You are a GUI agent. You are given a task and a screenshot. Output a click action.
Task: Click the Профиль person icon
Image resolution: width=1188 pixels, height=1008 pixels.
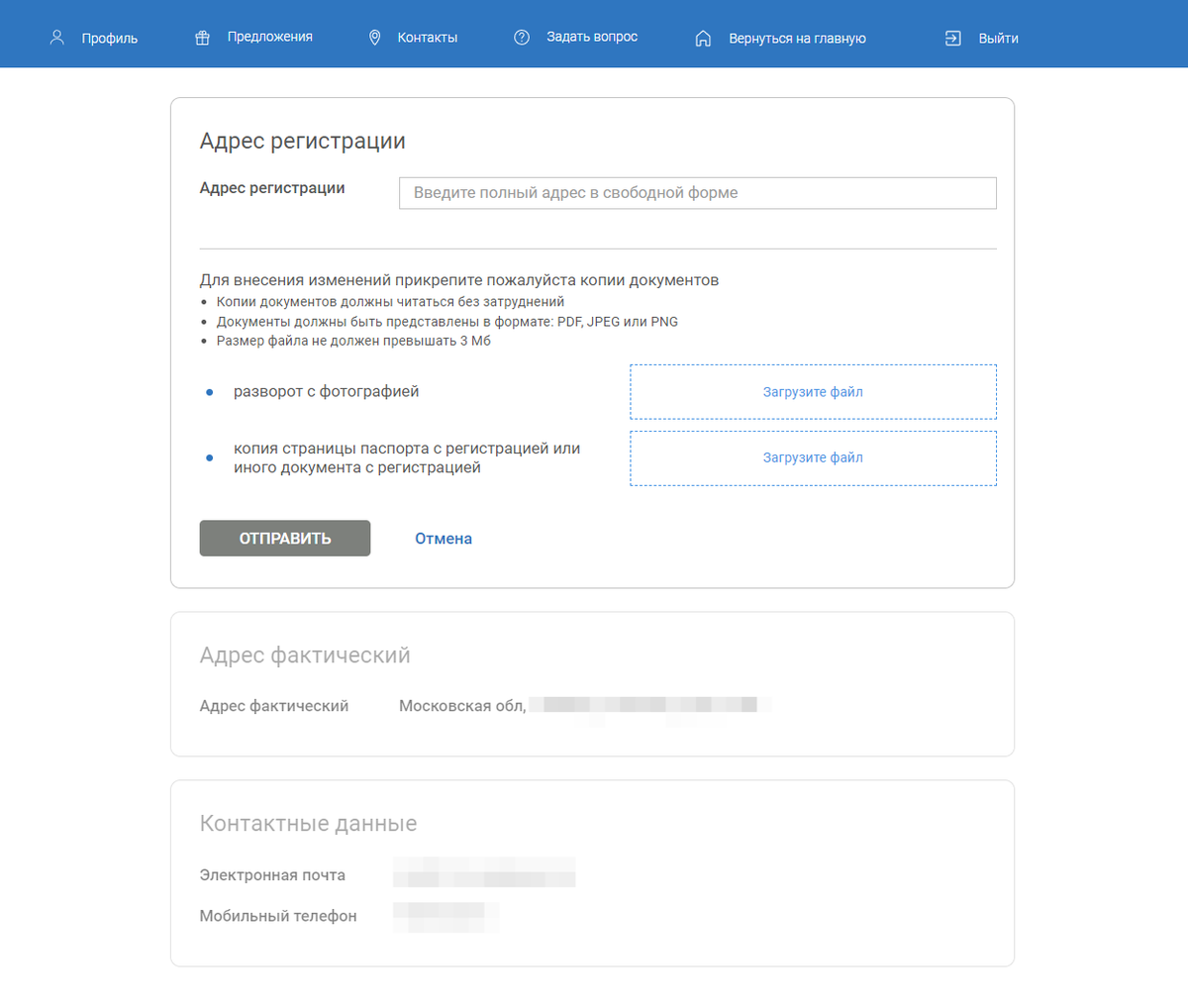(x=57, y=38)
